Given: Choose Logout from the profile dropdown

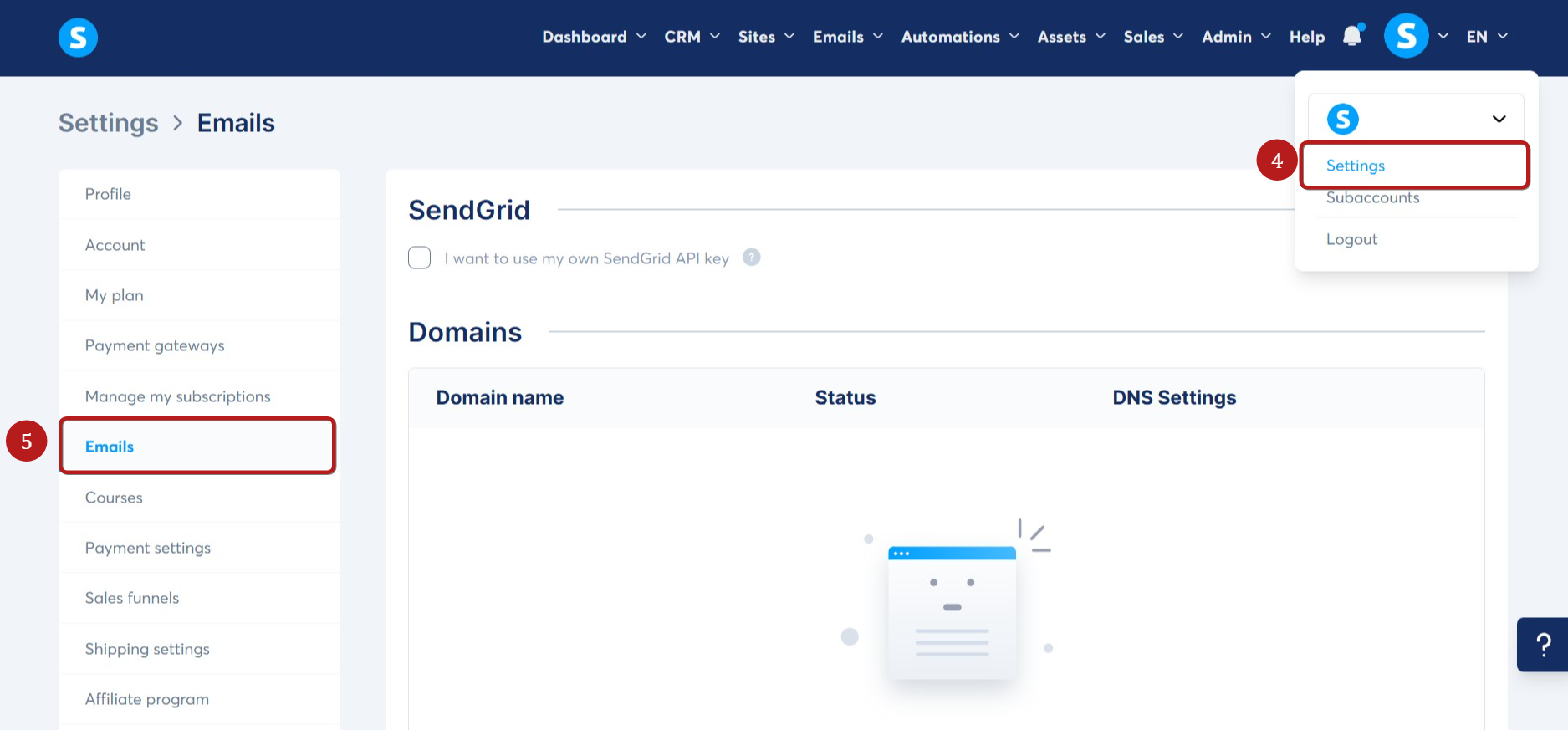Looking at the screenshot, I should [1351, 239].
